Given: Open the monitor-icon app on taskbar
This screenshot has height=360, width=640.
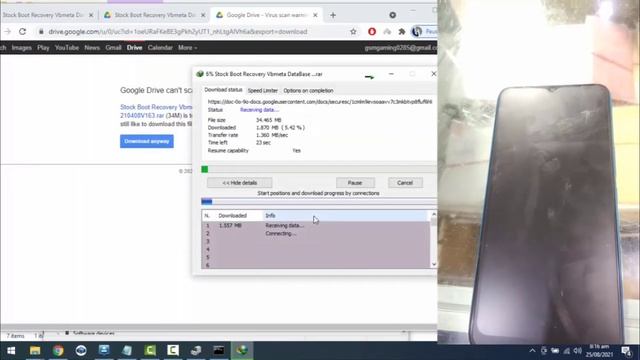Looking at the screenshot, I should pyautogui.click(x=104, y=351).
